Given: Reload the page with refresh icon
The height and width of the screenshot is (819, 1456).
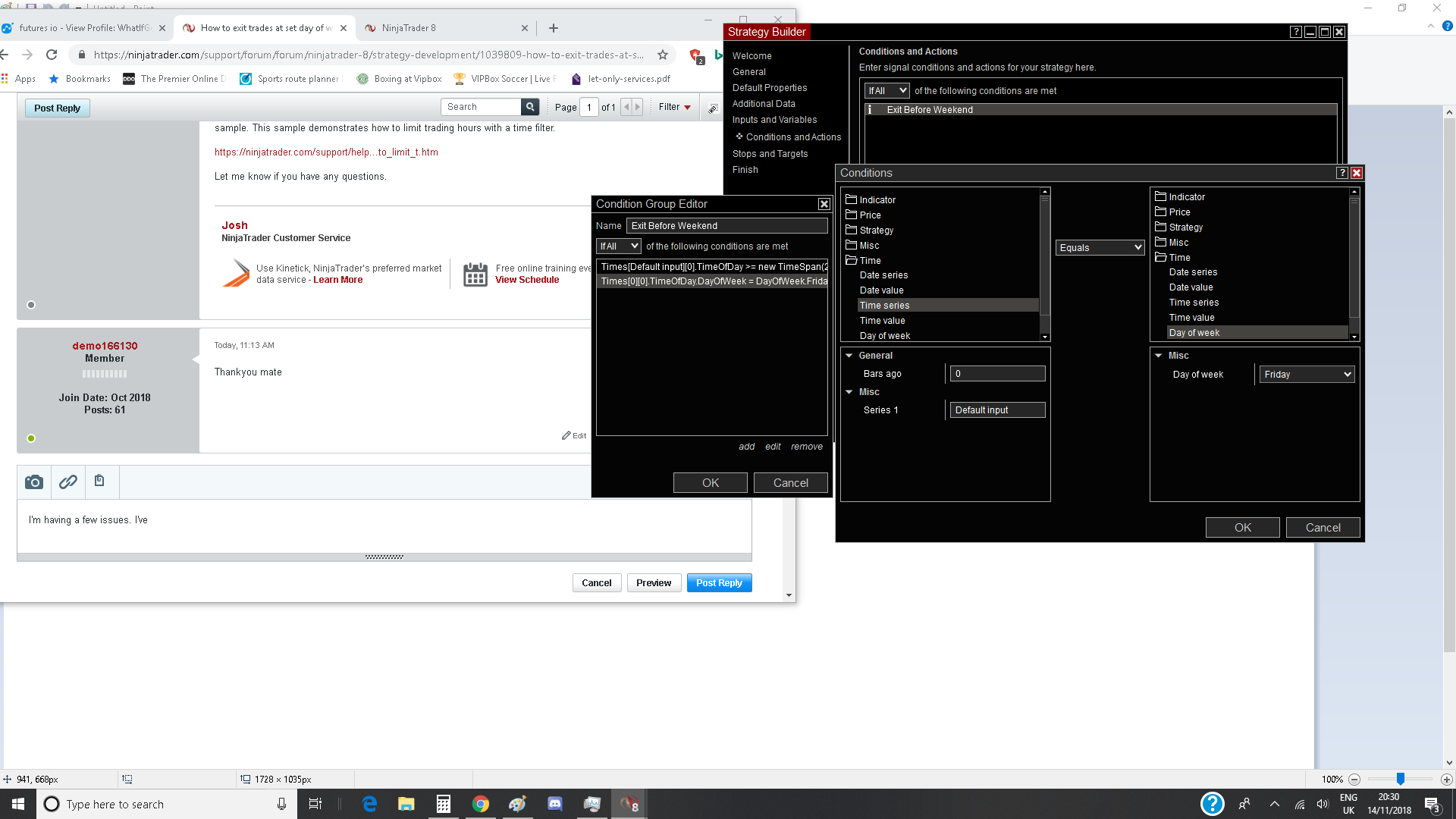Looking at the screenshot, I should coord(52,55).
